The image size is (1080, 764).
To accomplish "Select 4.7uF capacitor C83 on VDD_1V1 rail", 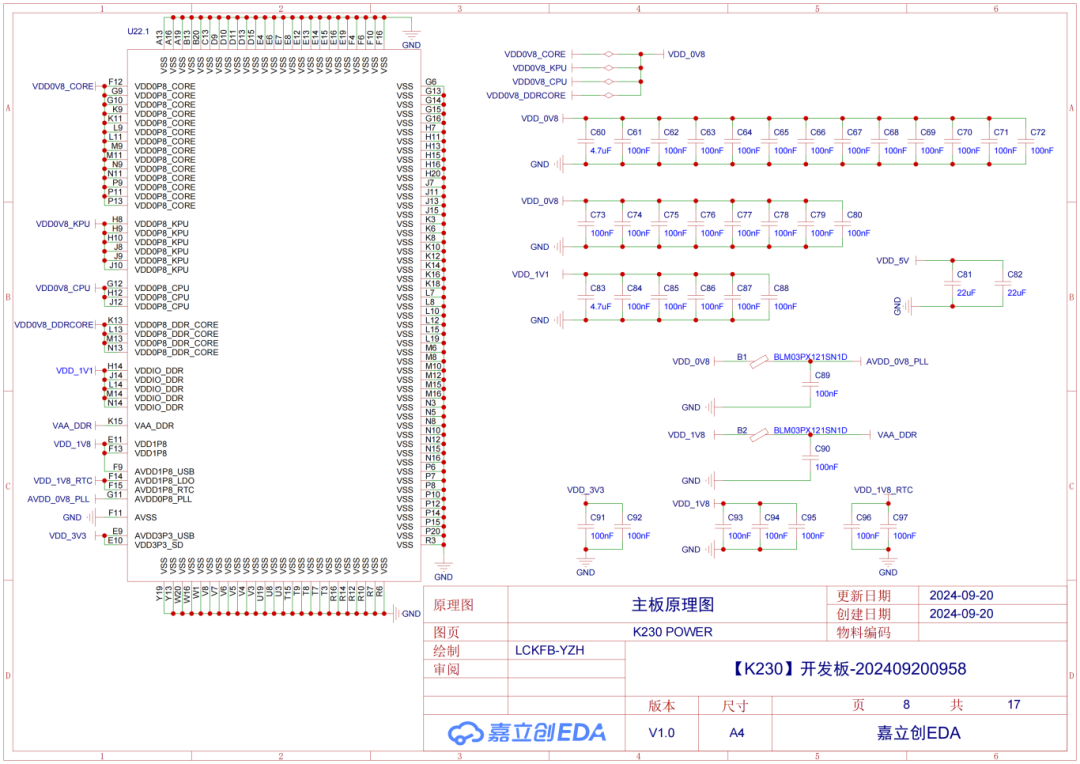I will (x=586, y=295).
